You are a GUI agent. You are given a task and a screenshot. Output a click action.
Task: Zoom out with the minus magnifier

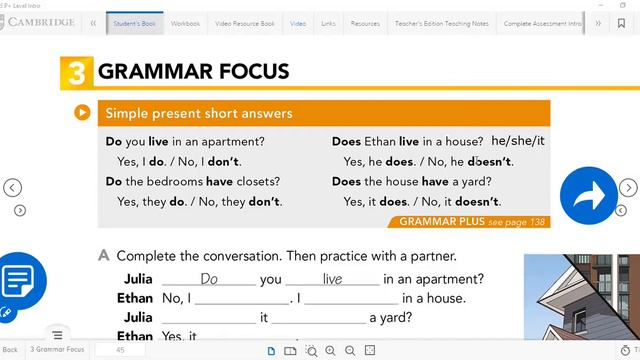pyautogui.click(x=350, y=351)
